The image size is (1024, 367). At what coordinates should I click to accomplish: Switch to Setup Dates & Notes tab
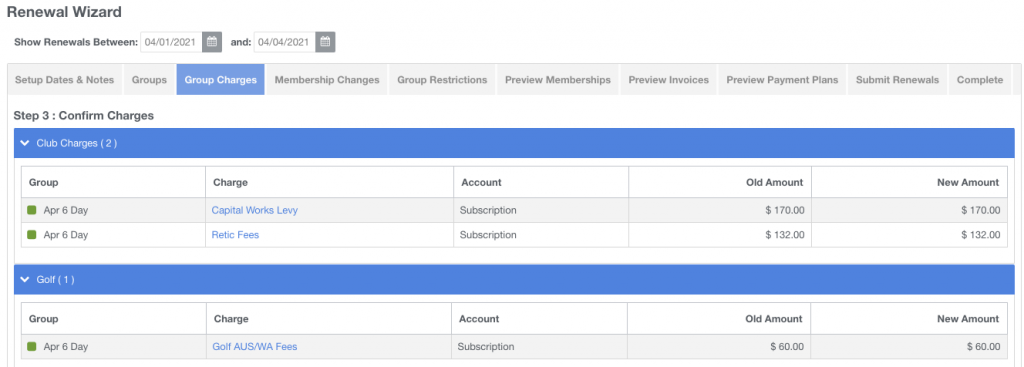point(65,80)
